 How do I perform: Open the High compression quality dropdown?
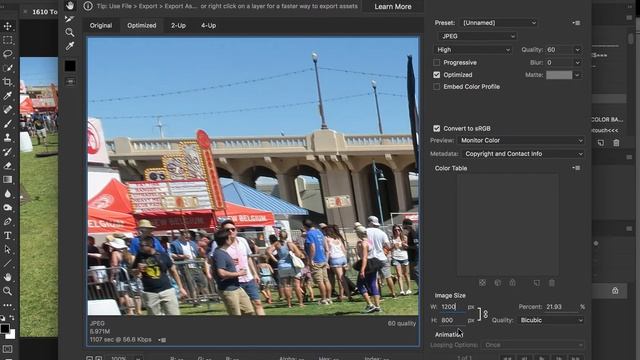coord(472,50)
